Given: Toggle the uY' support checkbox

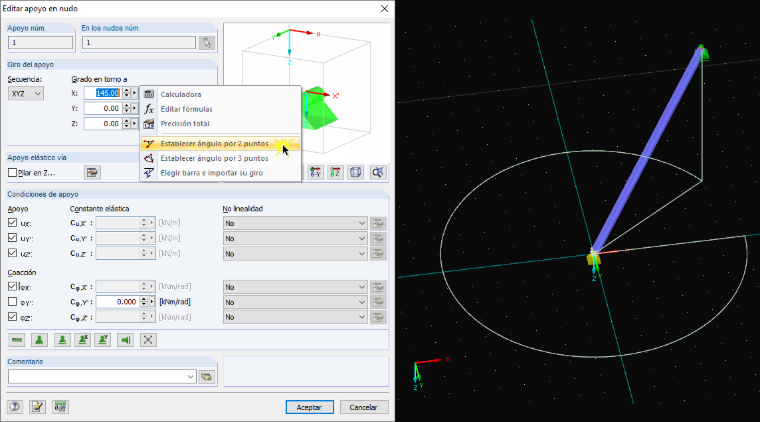Looking at the screenshot, I should coord(13,238).
